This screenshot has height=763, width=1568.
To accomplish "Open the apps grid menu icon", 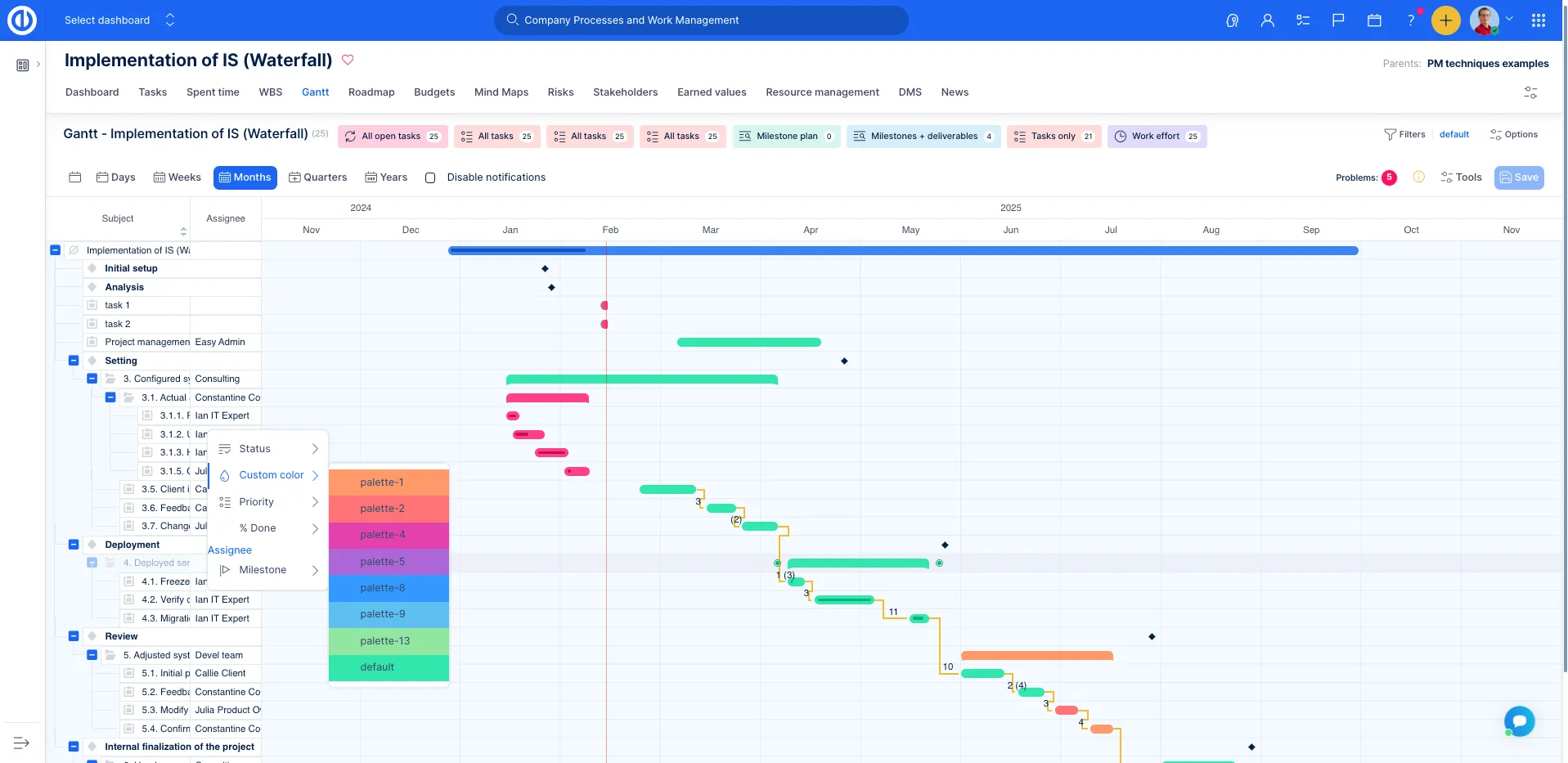I will pos(1538,20).
